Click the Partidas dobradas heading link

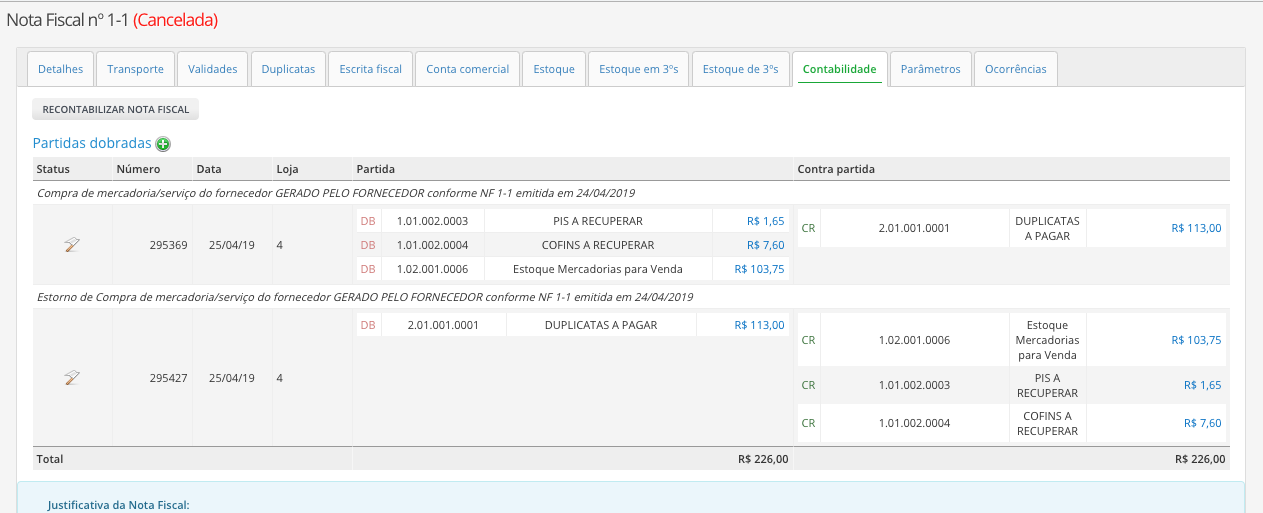[92, 144]
